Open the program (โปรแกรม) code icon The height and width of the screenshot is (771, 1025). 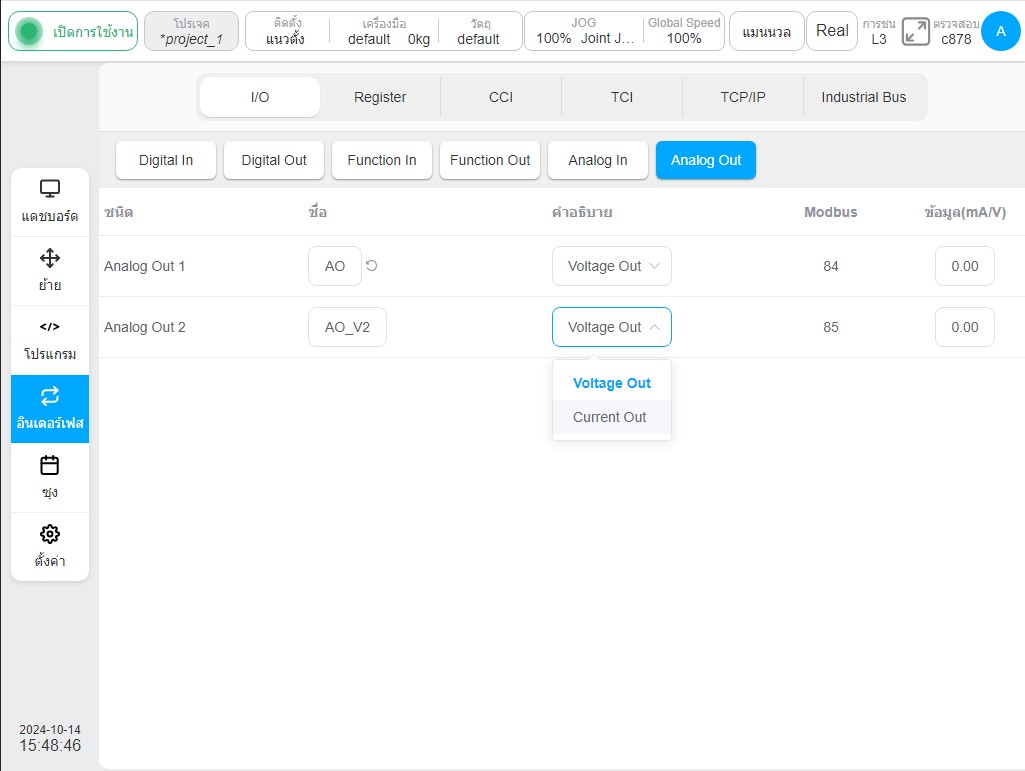click(50, 327)
